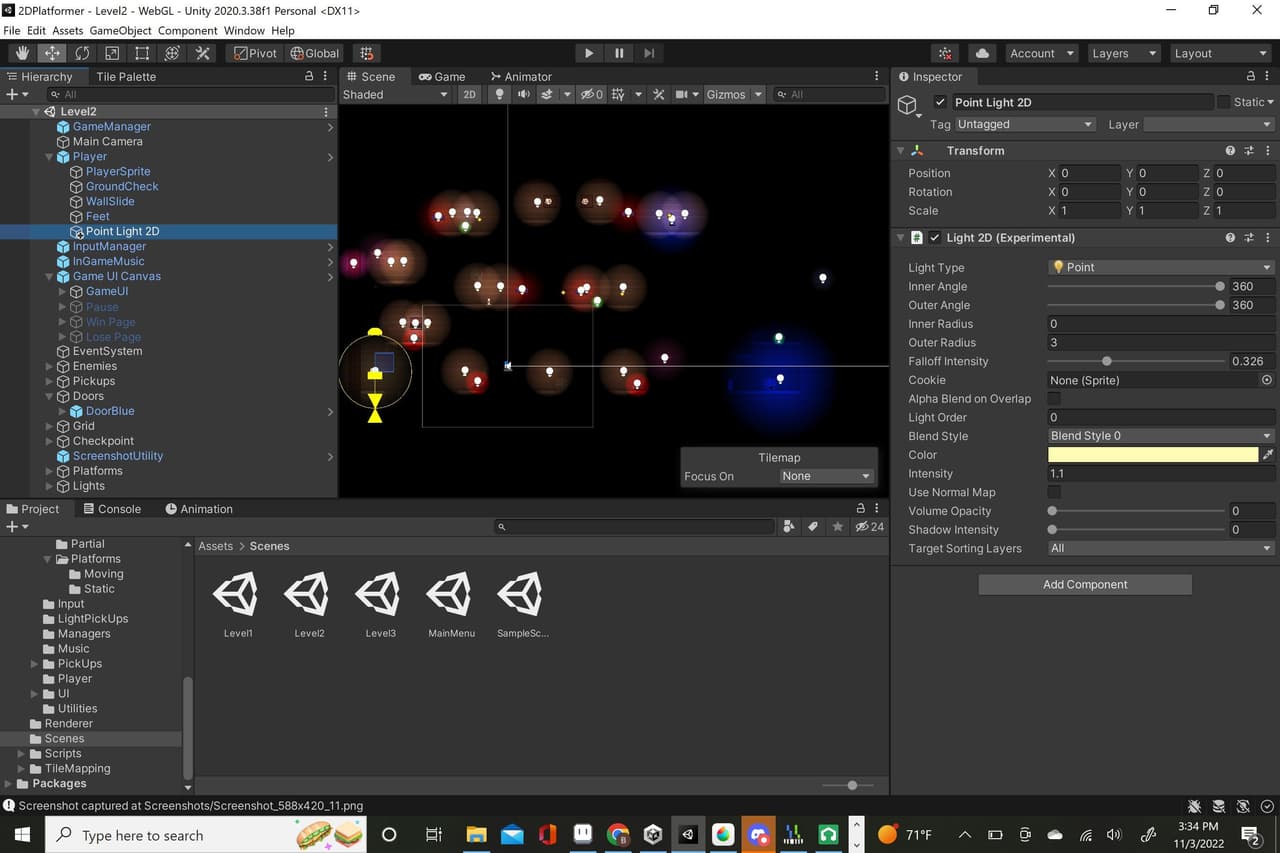1280x853 pixels.
Task: Open the Light Type dropdown
Action: coord(1161,267)
